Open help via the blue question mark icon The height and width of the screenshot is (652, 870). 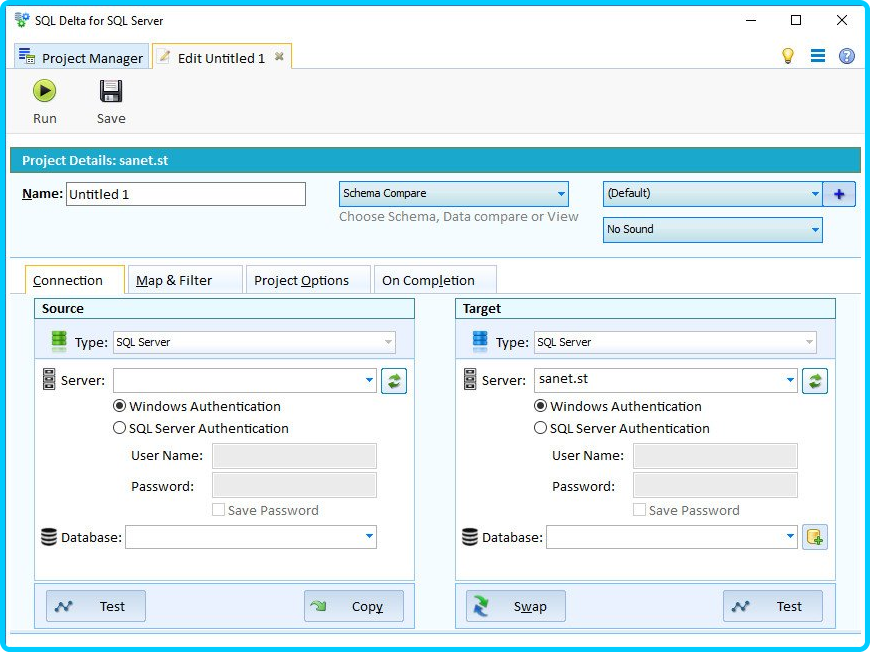pyautogui.click(x=846, y=55)
